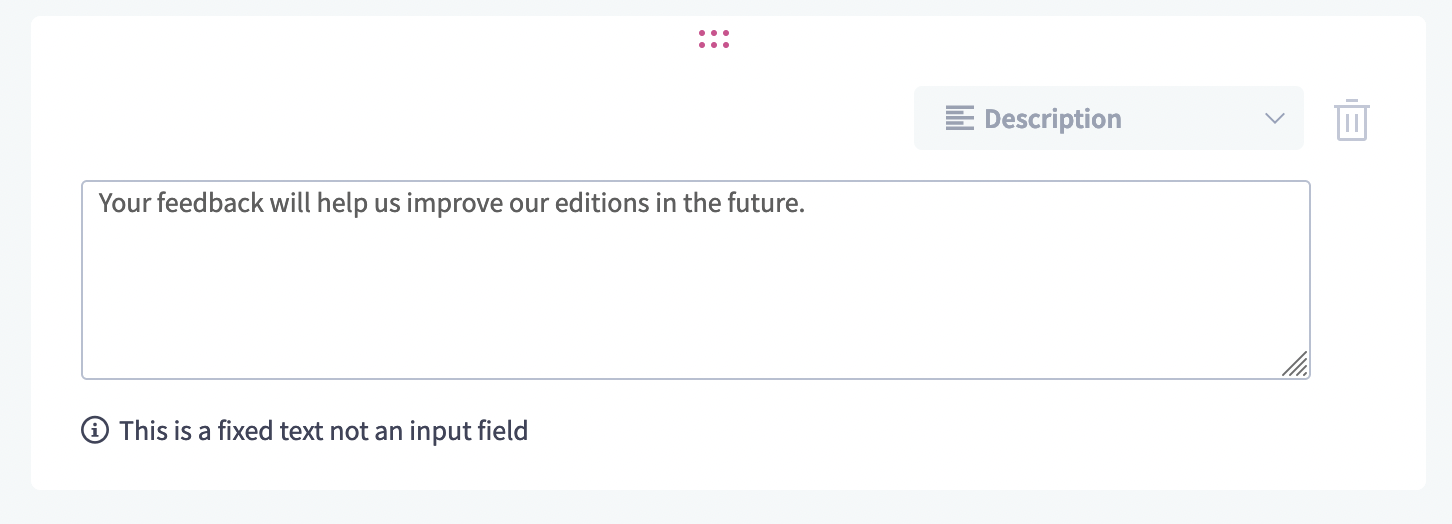Click the text-lines icon beside Description
Image resolution: width=1452 pixels, height=524 pixels.
coord(959,118)
